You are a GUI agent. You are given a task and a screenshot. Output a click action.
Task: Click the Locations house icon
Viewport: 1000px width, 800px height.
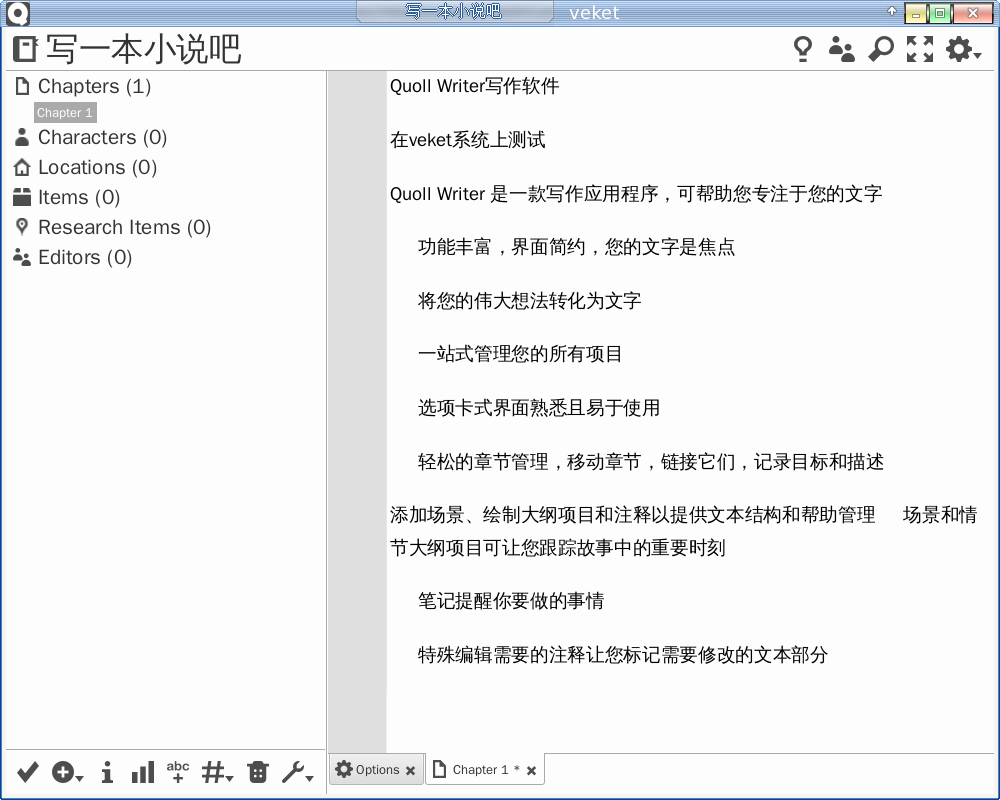tap(22, 167)
